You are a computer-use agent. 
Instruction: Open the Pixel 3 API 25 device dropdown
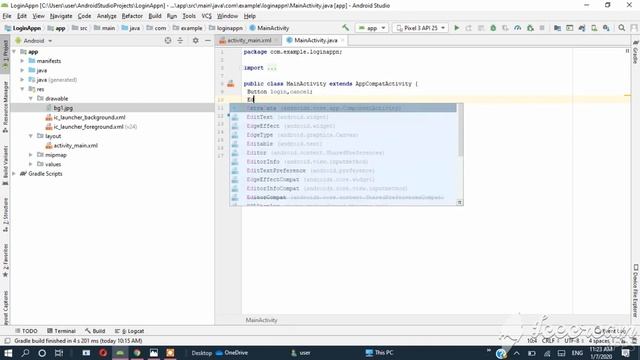[420, 28]
